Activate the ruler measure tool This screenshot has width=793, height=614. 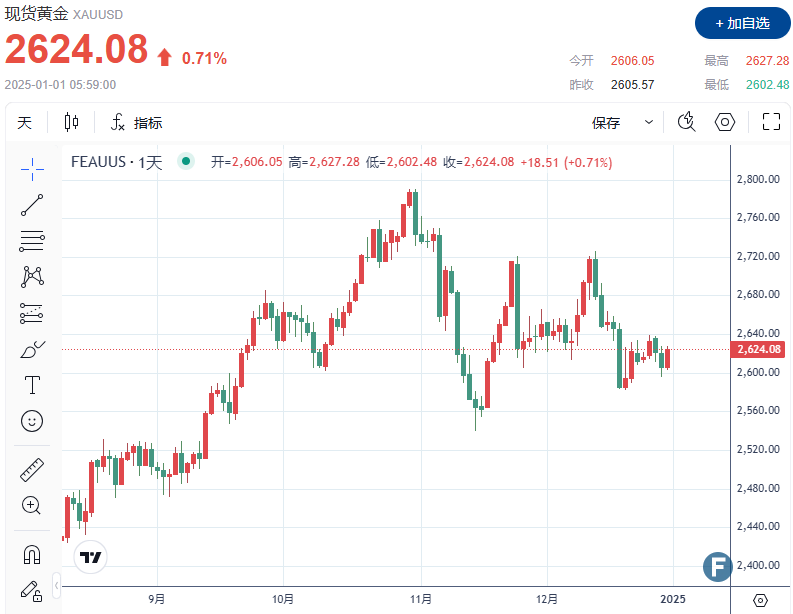(32, 469)
